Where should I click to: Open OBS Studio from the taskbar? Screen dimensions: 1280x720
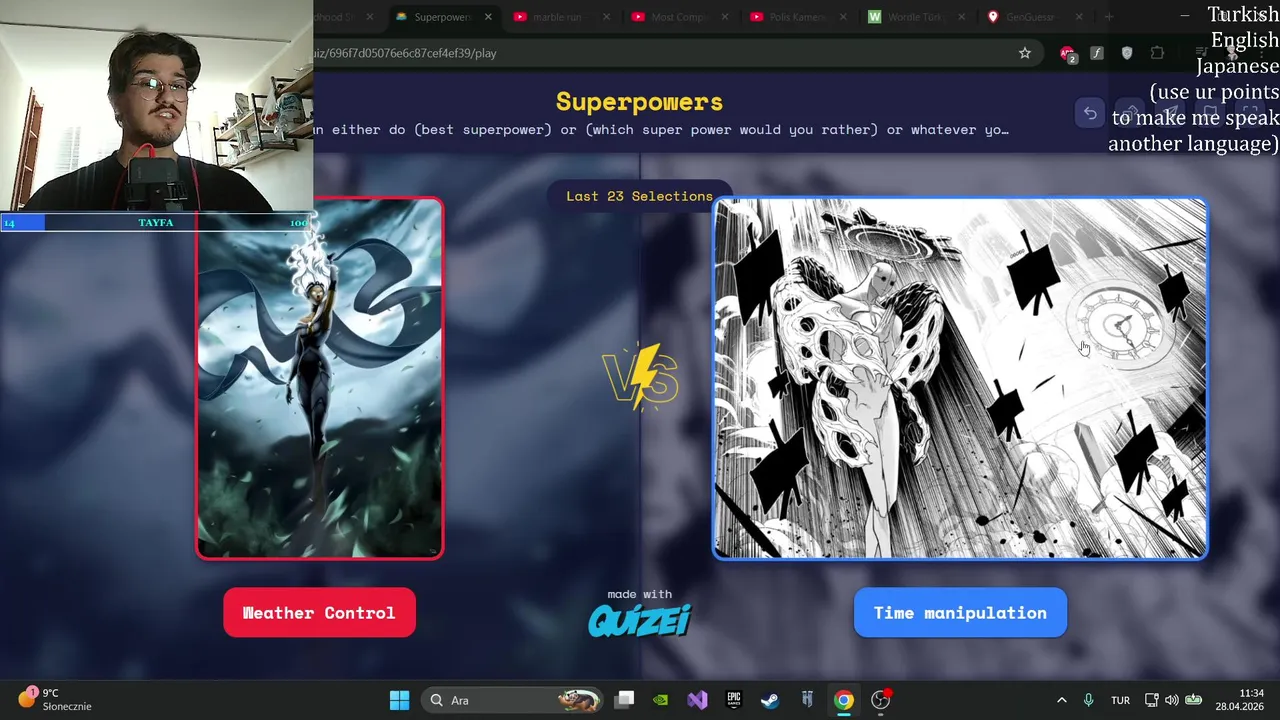tap(881, 700)
